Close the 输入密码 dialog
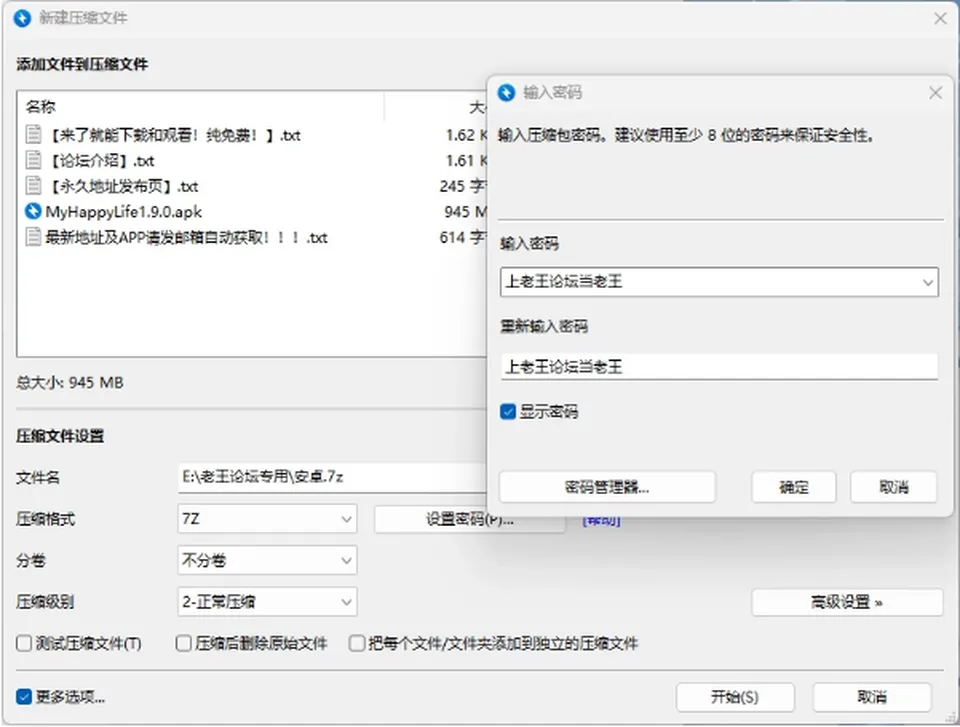This screenshot has height=727, width=960. (x=936, y=93)
